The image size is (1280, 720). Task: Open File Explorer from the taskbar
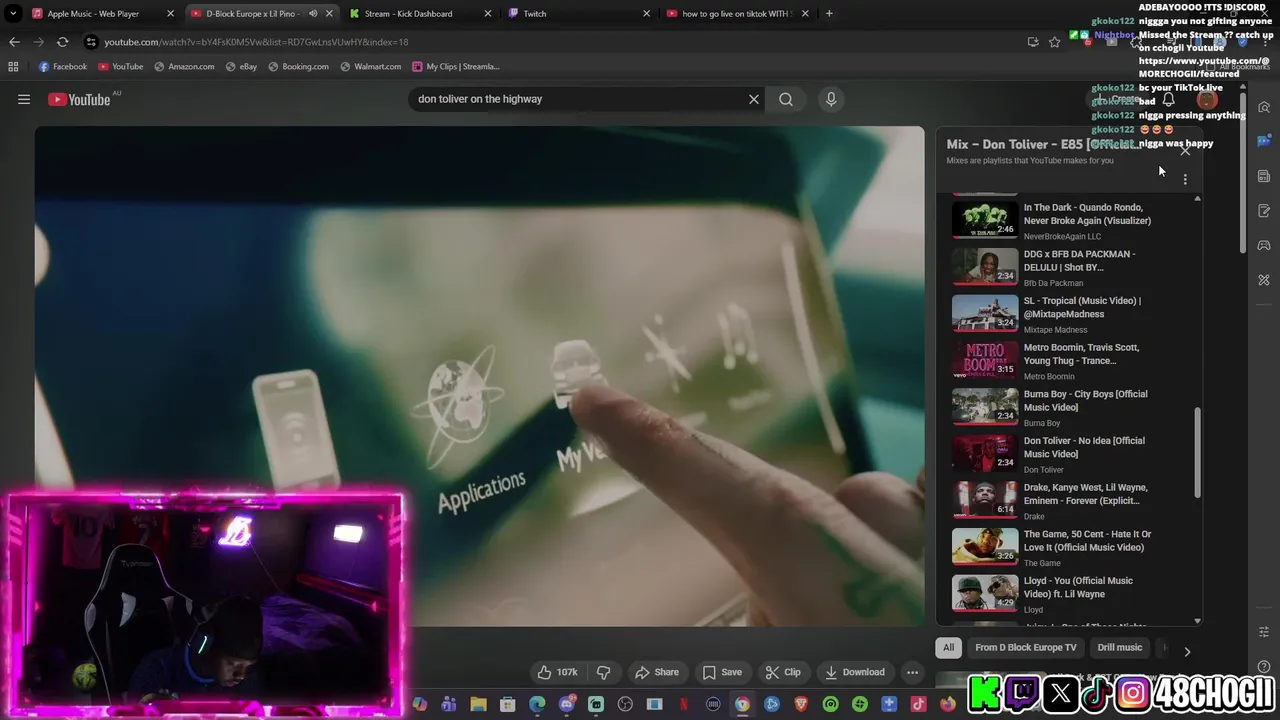click(x=478, y=704)
